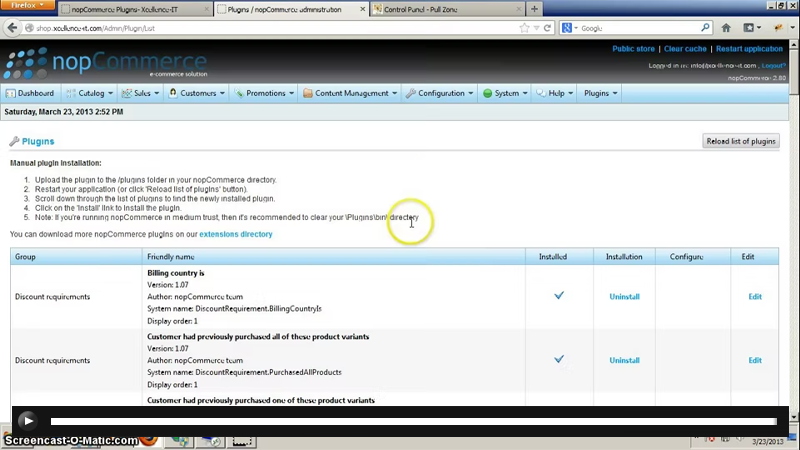Go back using browser back arrow
The image size is (800, 450).
[x=12, y=28]
